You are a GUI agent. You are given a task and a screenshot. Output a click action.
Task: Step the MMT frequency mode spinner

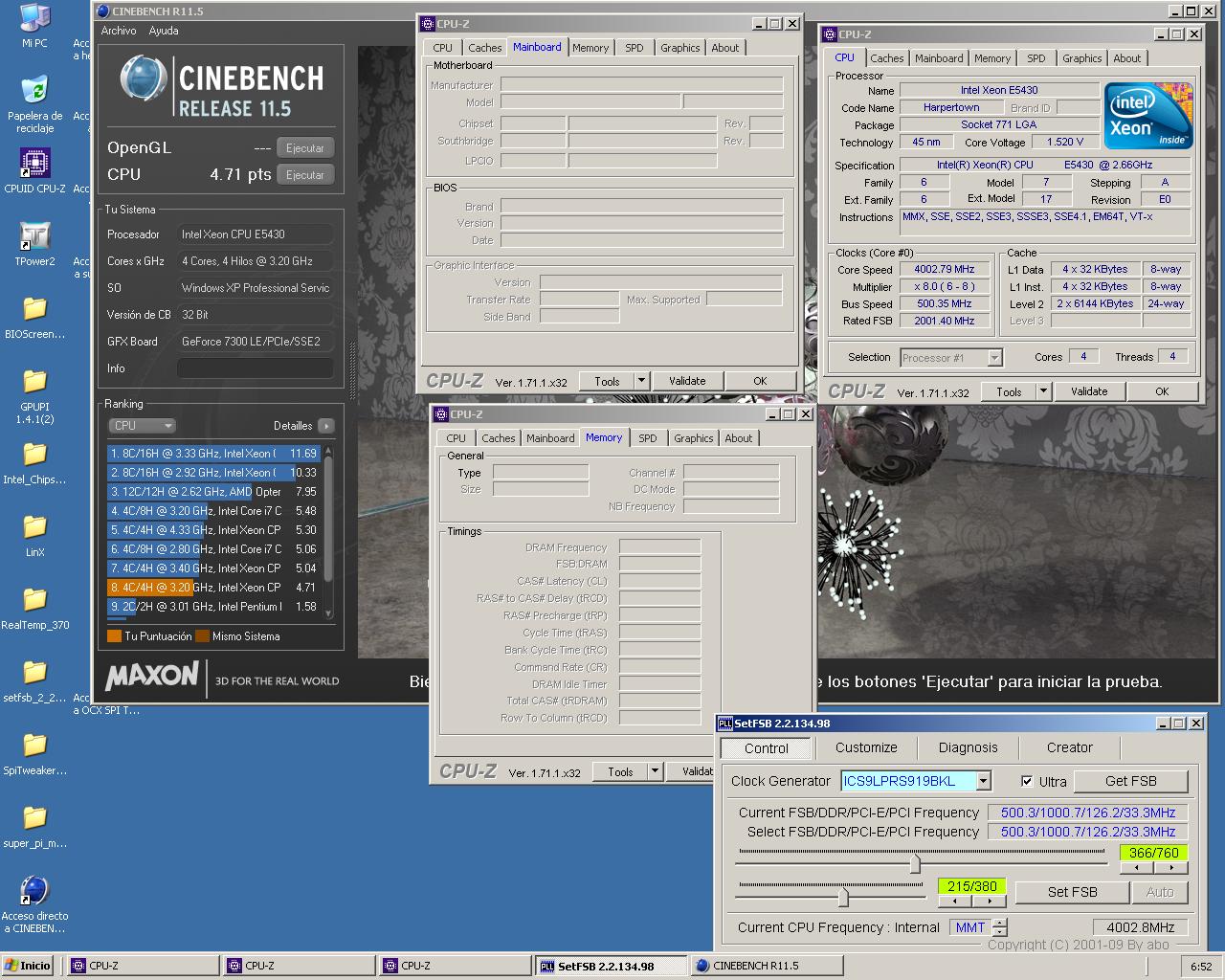pos(1000,927)
